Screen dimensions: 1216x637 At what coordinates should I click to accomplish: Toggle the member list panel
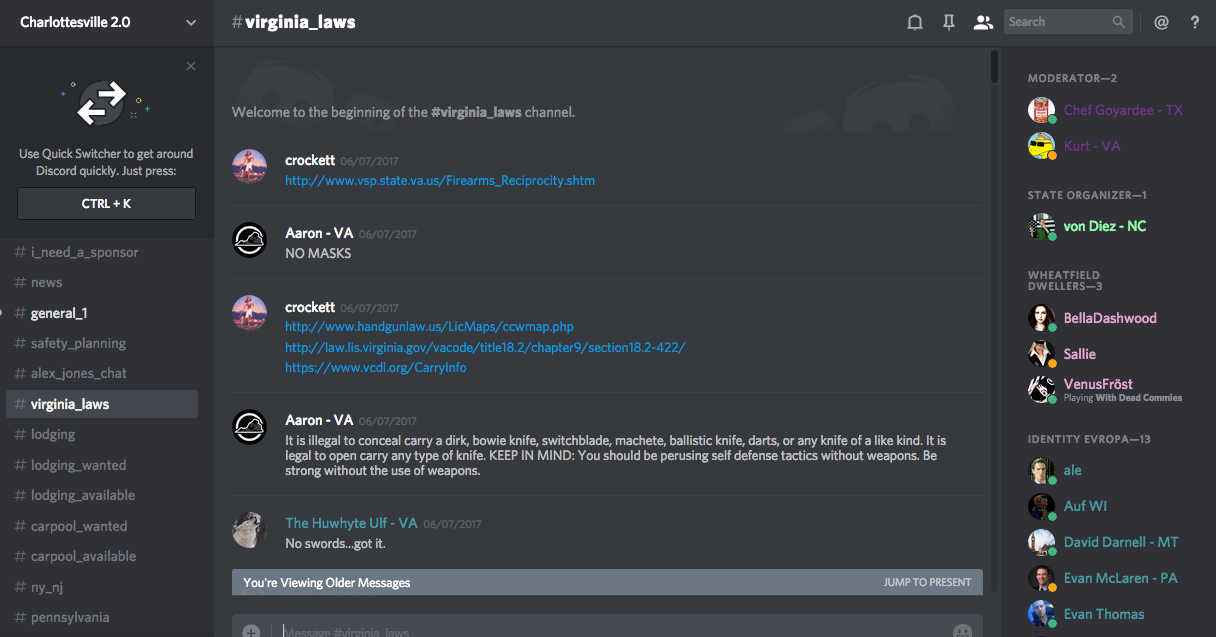[x=983, y=22]
